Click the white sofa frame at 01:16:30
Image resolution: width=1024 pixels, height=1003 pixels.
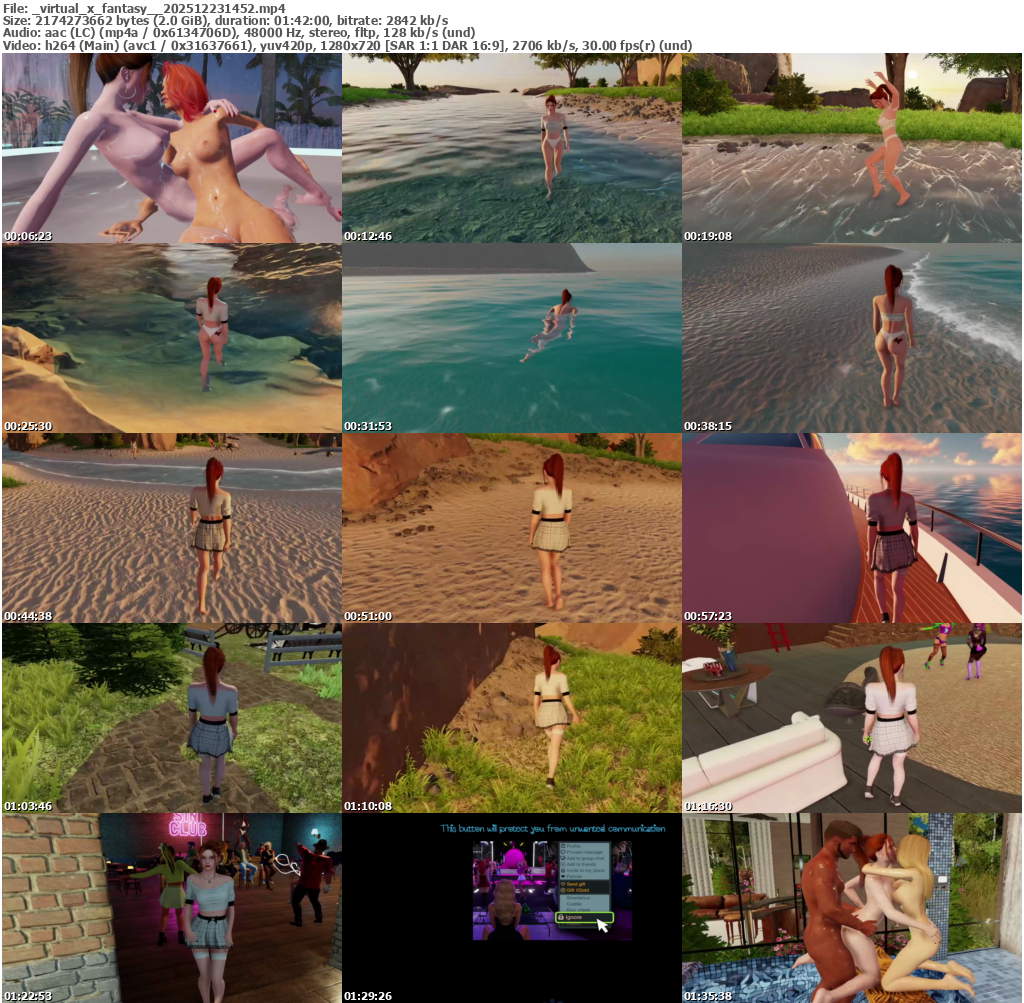(x=852, y=718)
